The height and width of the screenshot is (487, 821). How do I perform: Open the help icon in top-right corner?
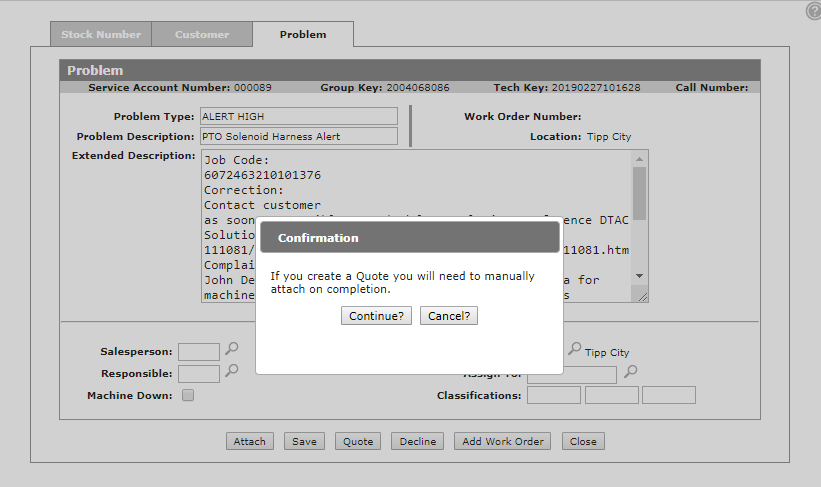(x=813, y=11)
